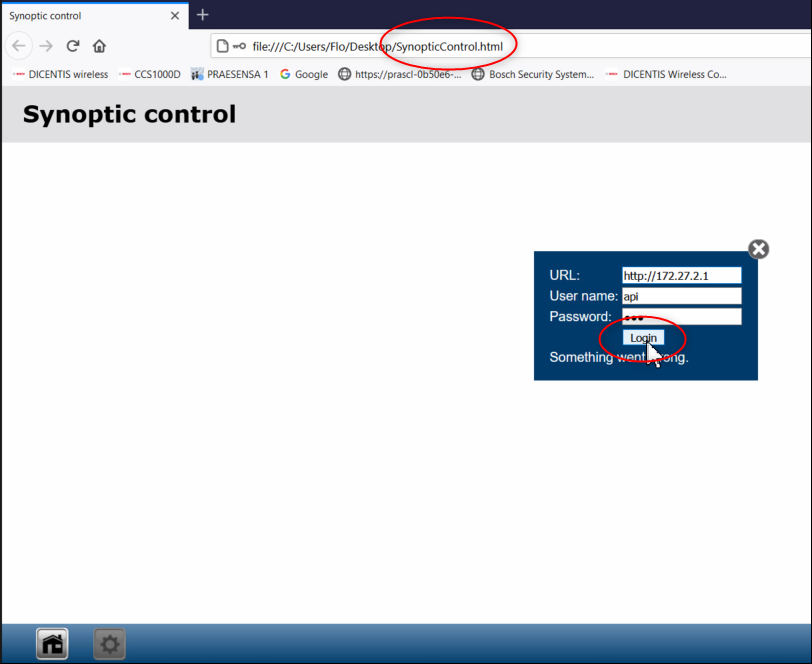Go back using the browser back arrow

click(19, 46)
